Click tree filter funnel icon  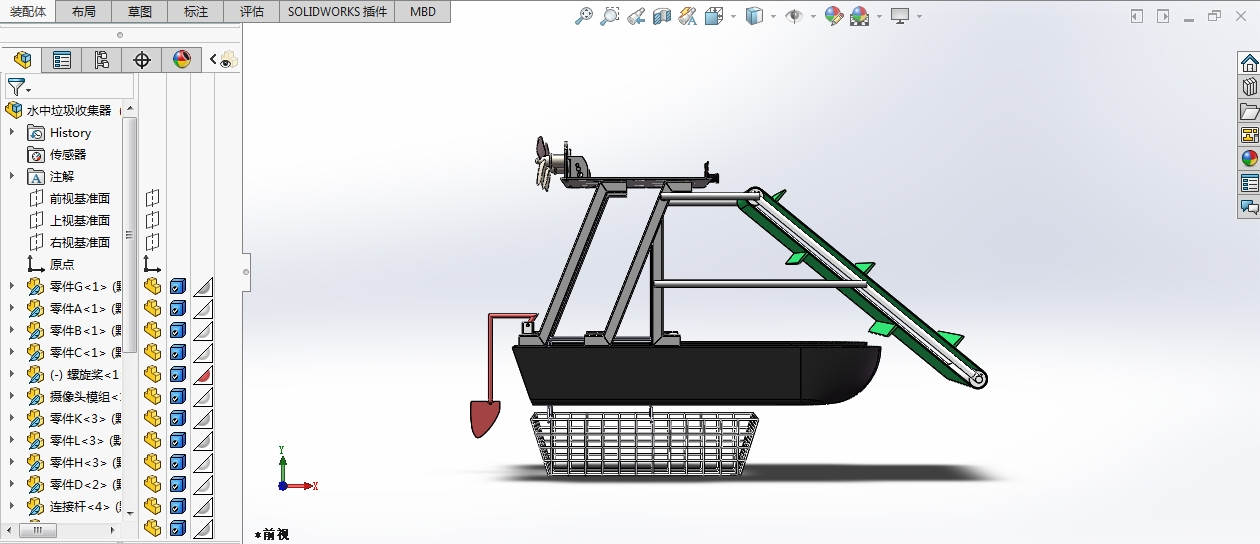point(16,87)
